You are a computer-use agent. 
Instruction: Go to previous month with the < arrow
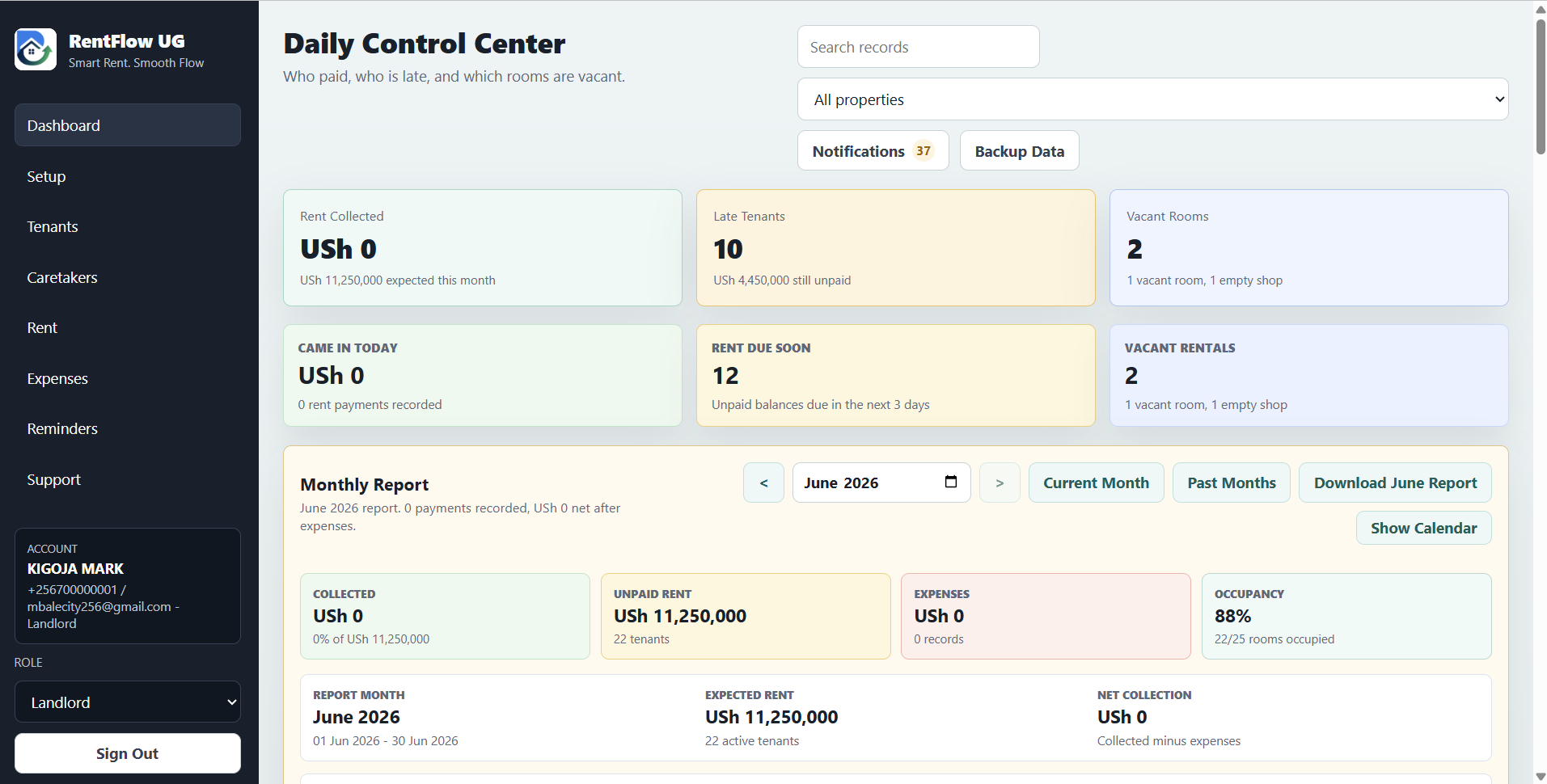point(763,483)
